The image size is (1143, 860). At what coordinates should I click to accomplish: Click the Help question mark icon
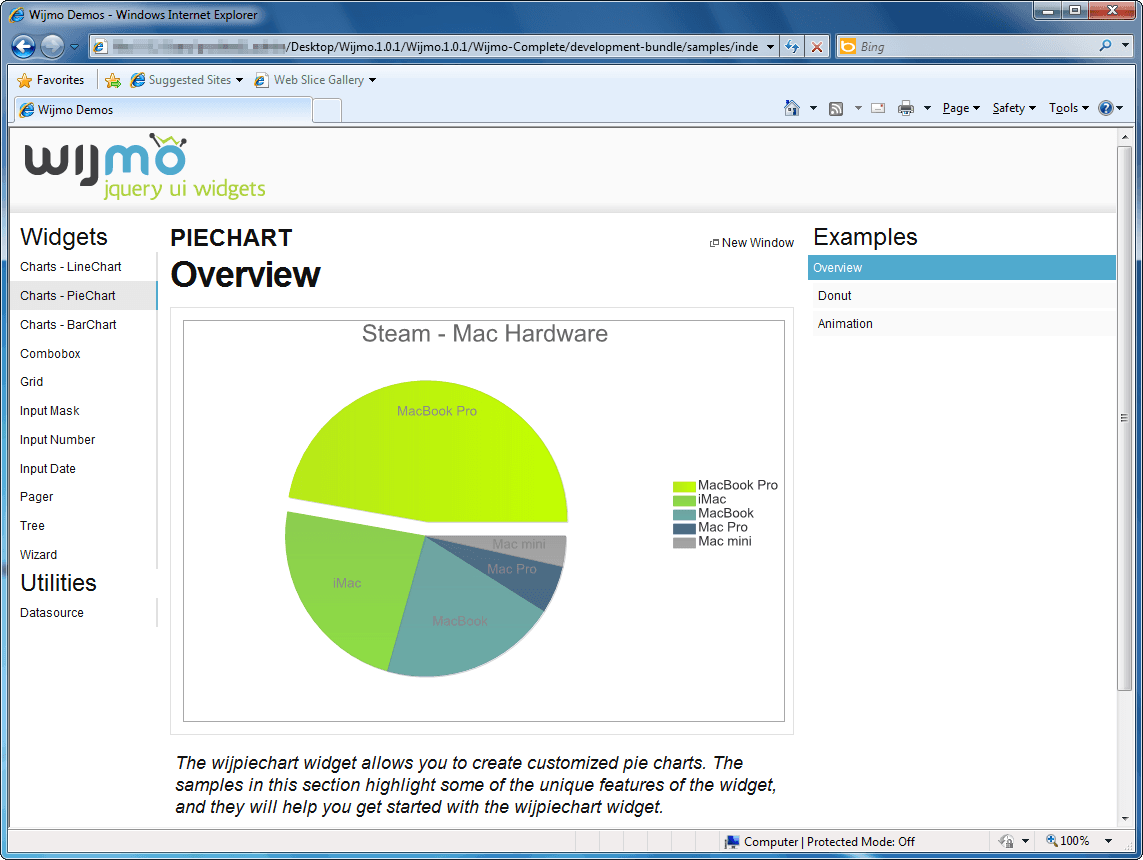pos(1106,108)
